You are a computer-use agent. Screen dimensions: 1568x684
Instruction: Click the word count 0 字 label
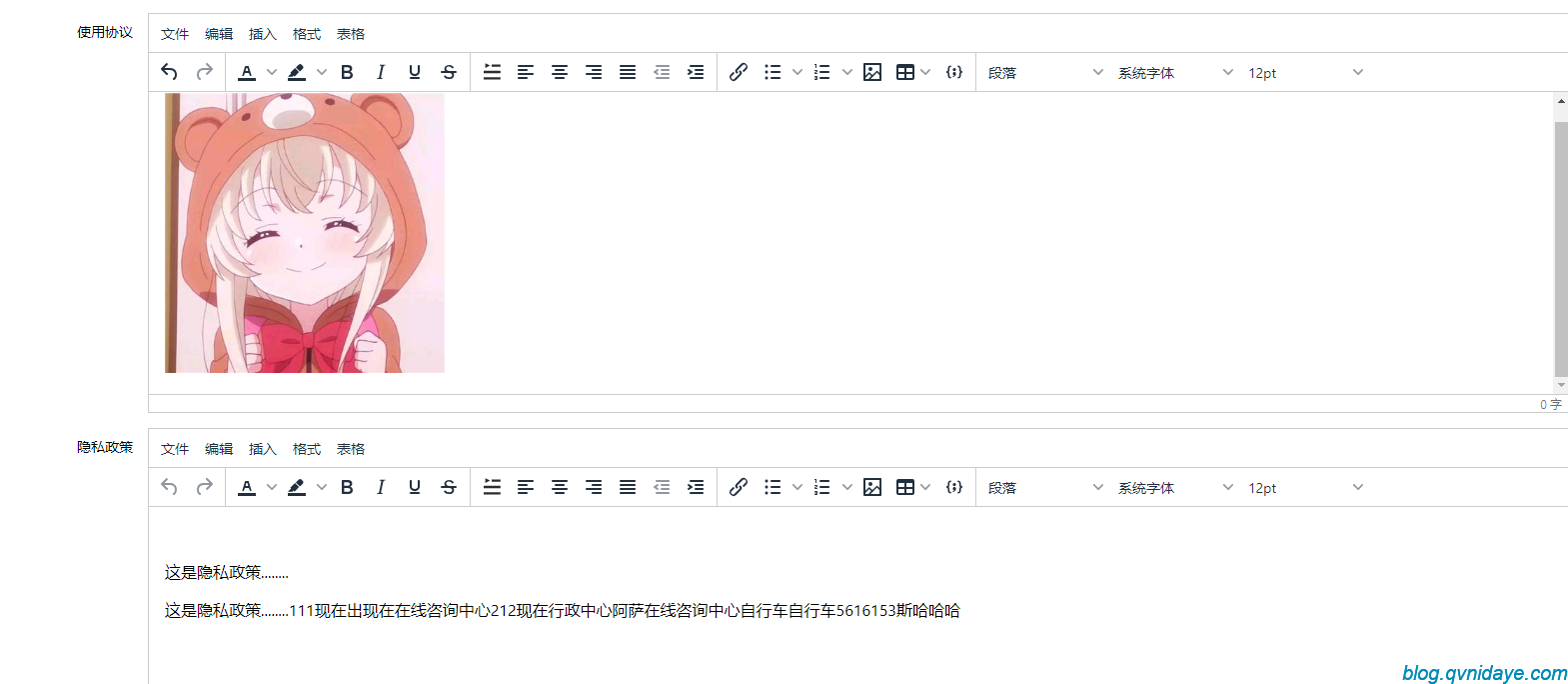point(1550,404)
